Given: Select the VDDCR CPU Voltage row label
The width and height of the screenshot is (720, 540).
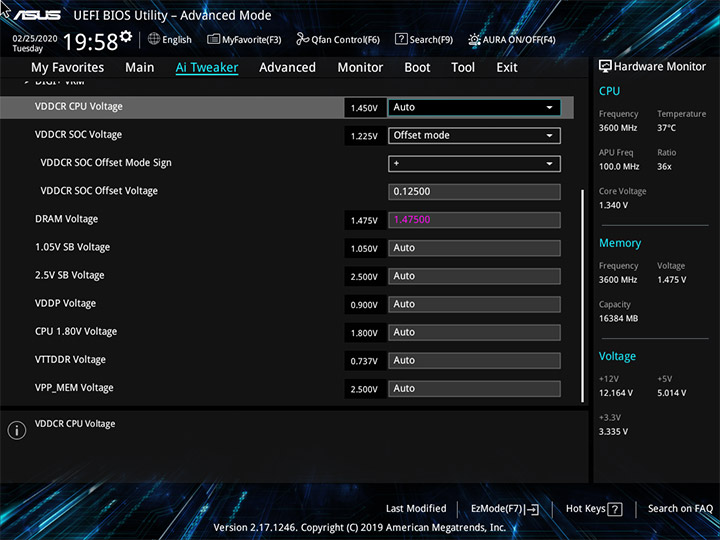Looking at the screenshot, I should (x=79, y=107).
